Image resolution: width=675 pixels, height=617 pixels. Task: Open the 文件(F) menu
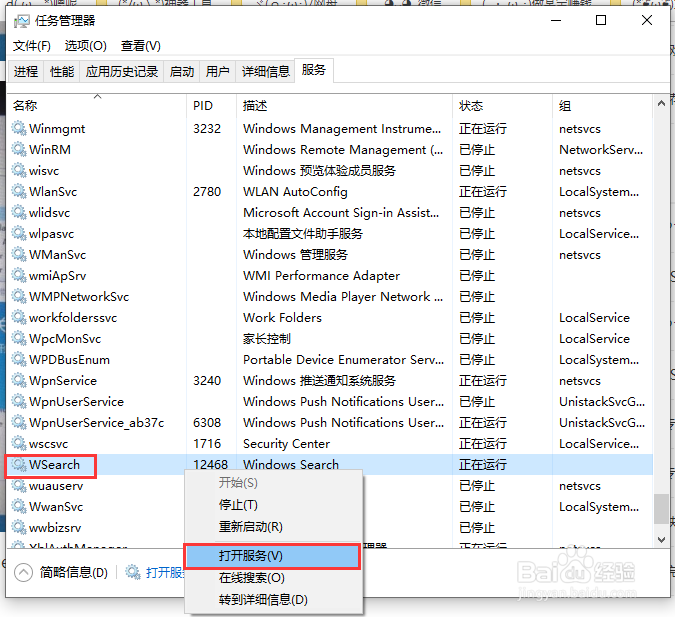(x=31, y=46)
